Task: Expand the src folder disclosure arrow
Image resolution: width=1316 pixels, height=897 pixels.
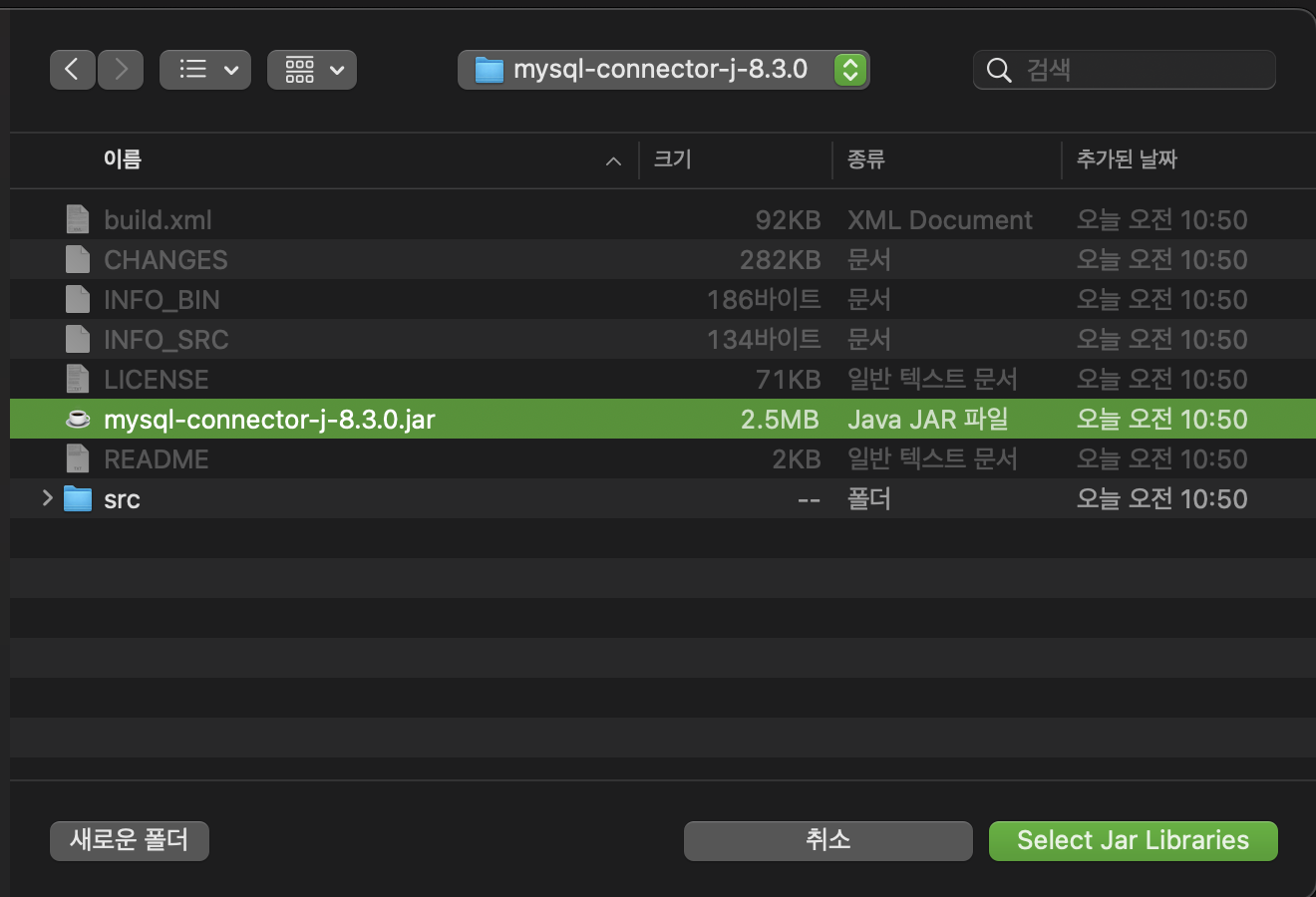Action: coord(47,497)
